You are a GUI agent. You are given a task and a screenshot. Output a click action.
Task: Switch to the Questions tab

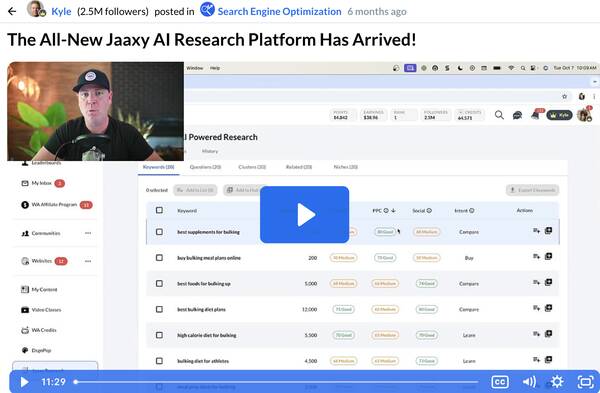(x=205, y=167)
